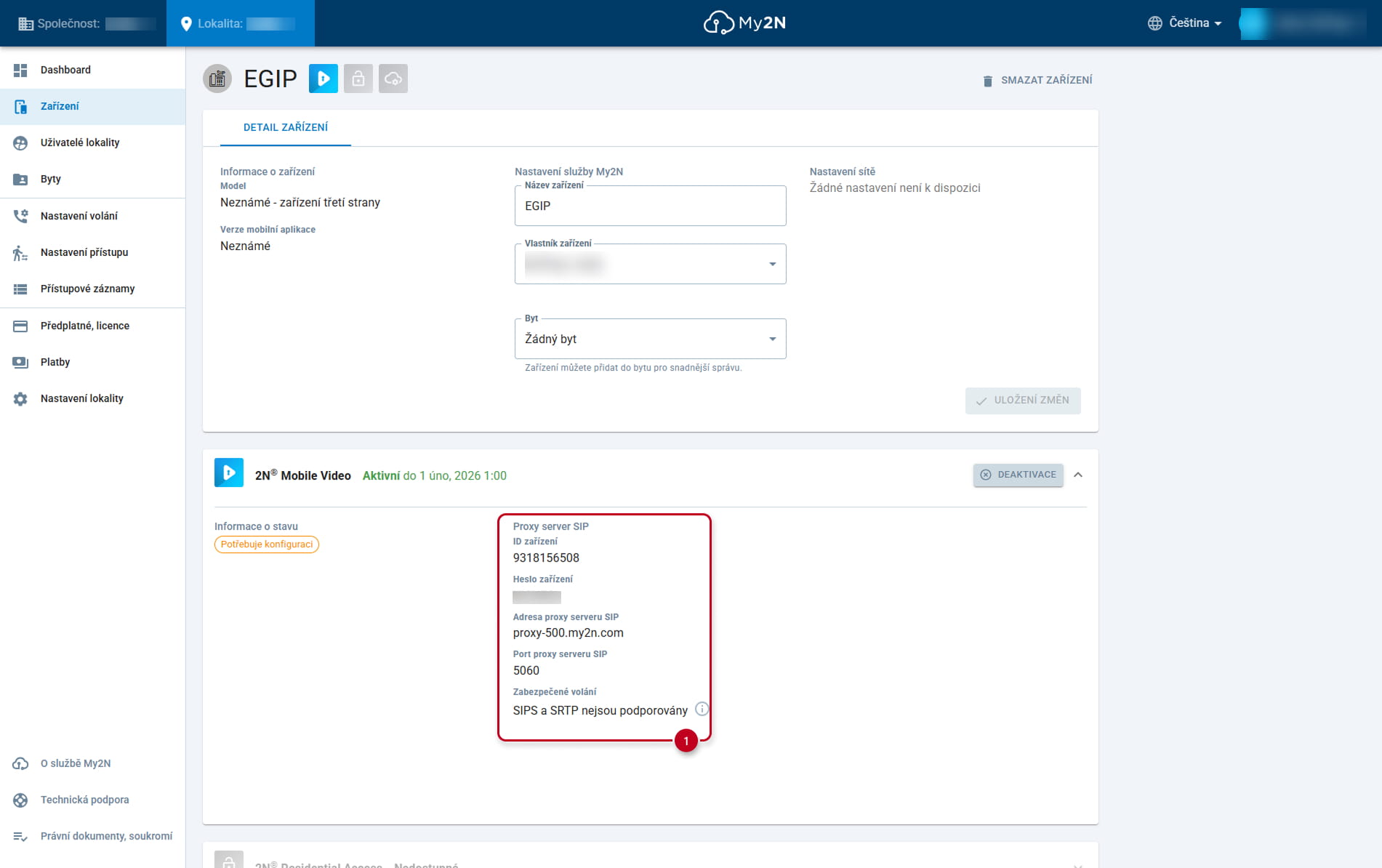Open the Vlastník zařízení dropdown
Screen dimensions: 1382x868
650,264
